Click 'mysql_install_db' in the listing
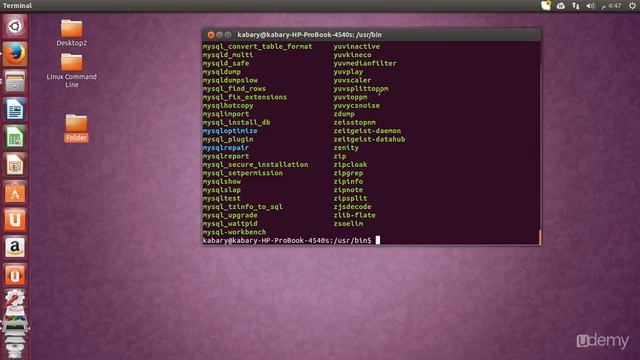Viewport: 640px width, 360px height. 236,122
